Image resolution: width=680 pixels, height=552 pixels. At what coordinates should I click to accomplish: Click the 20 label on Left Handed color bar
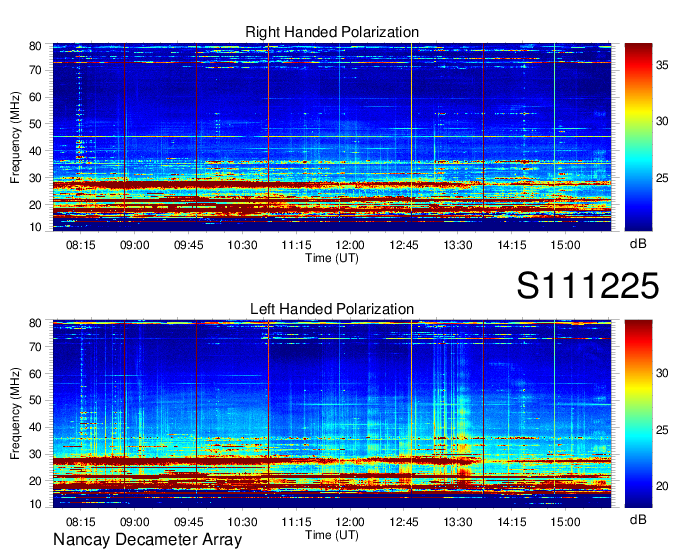[x=662, y=487]
